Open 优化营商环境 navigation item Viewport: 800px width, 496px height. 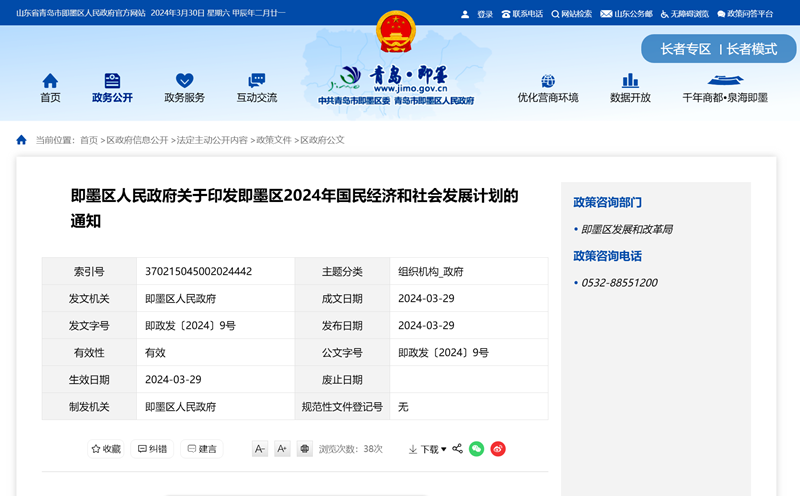pyautogui.click(x=547, y=88)
